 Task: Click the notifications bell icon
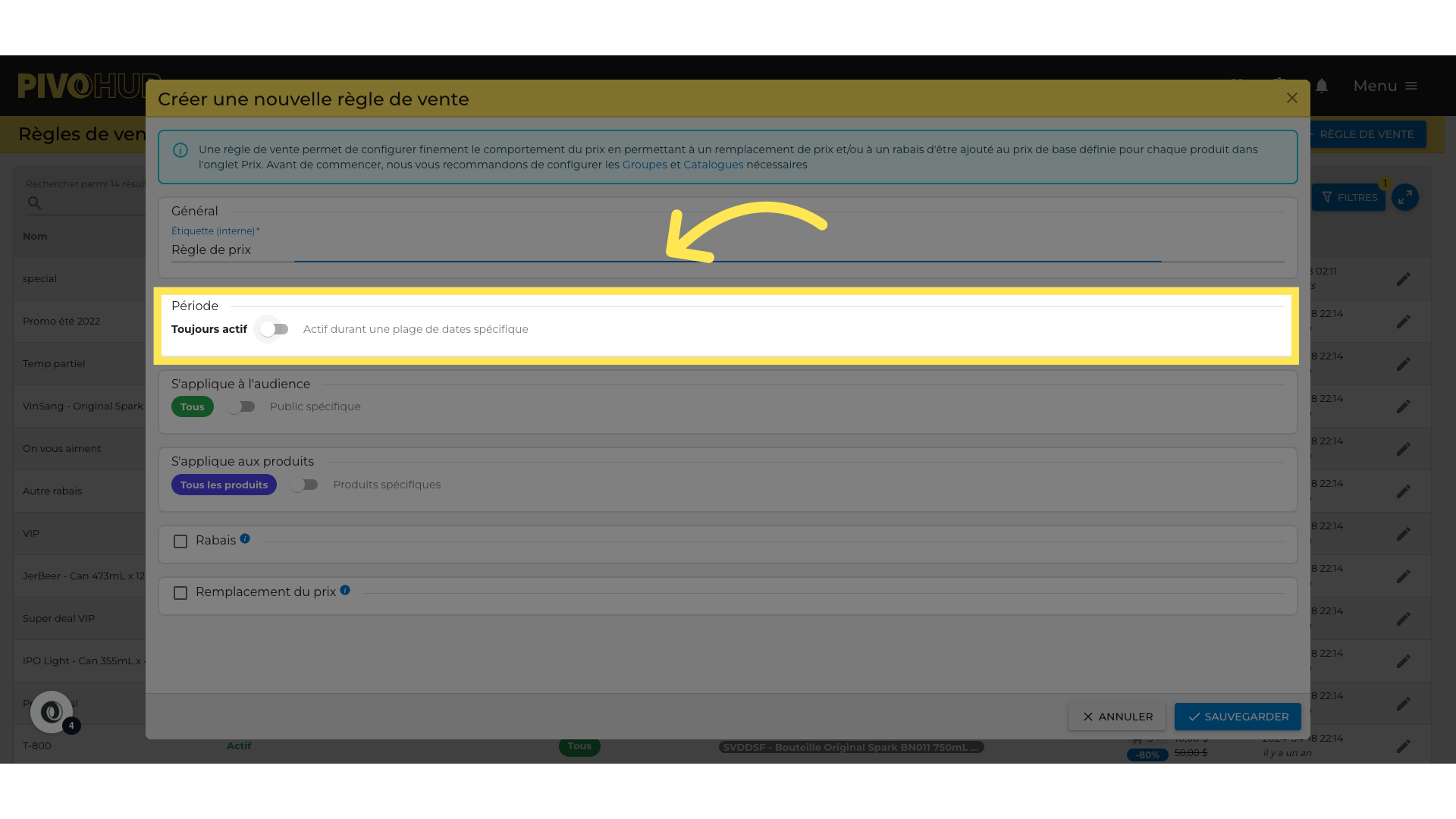tap(1322, 86)
